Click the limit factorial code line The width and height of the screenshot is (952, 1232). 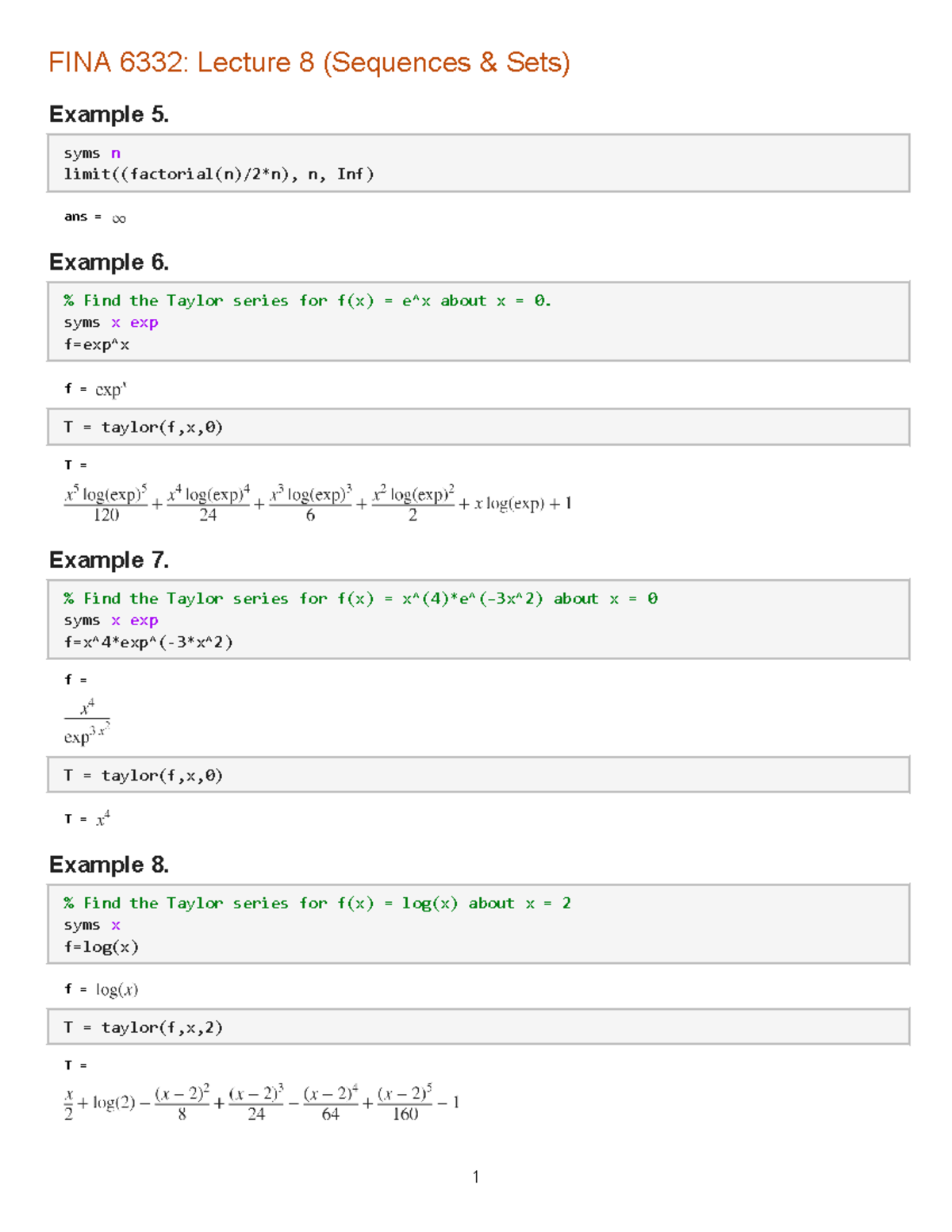[x=218, y=175]
